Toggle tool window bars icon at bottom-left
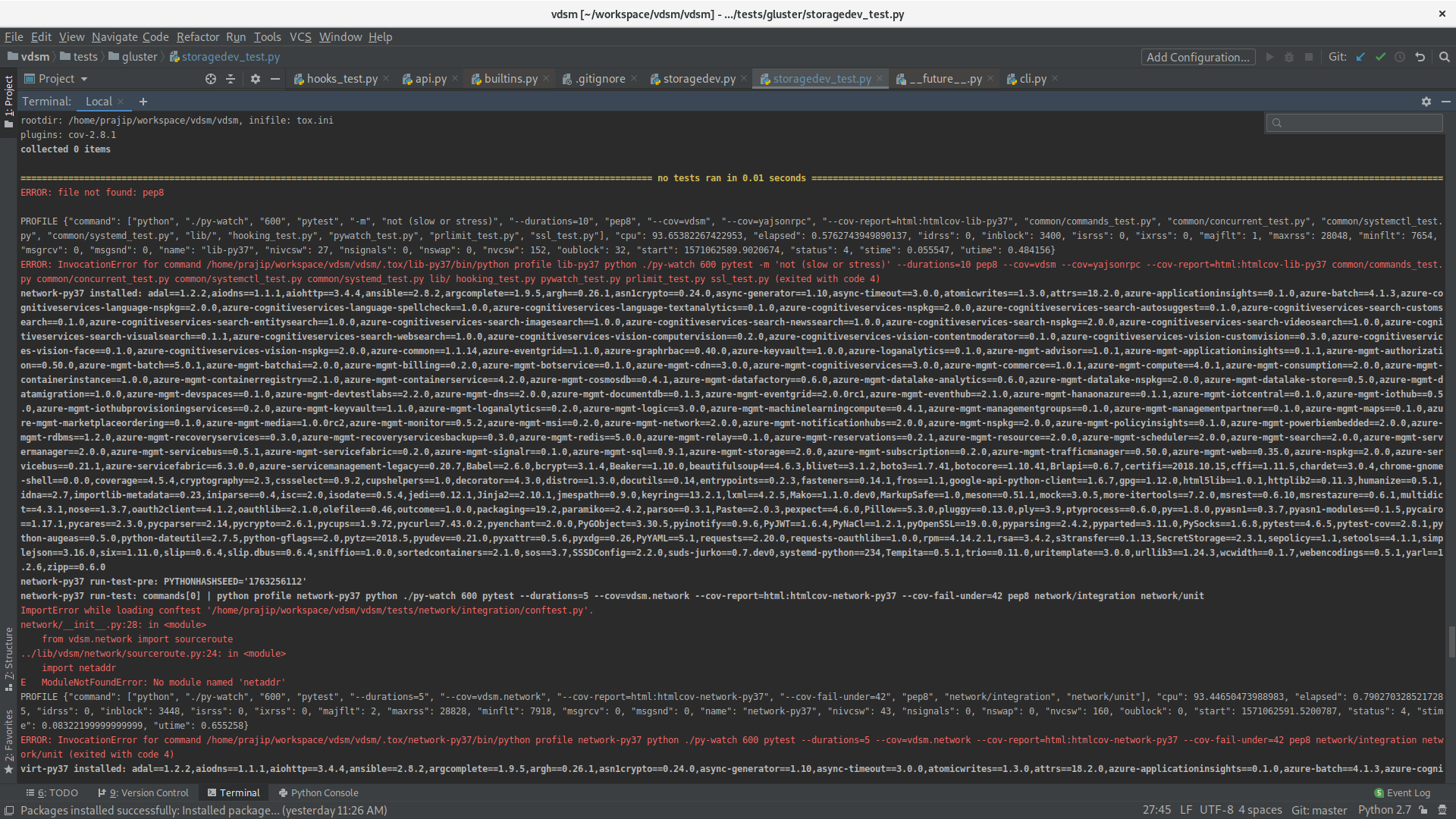1456x819 pixels. coord(9,810)
